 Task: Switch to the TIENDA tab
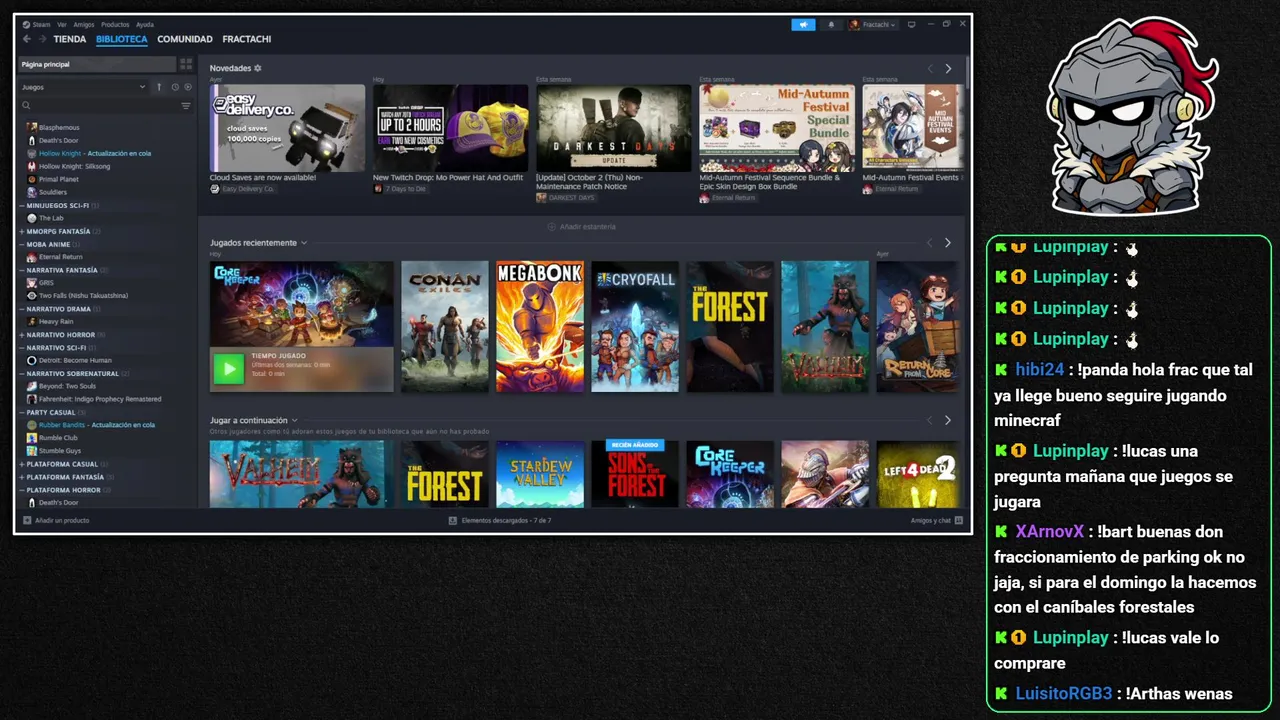pyautogui.click(x=70, y=39)
